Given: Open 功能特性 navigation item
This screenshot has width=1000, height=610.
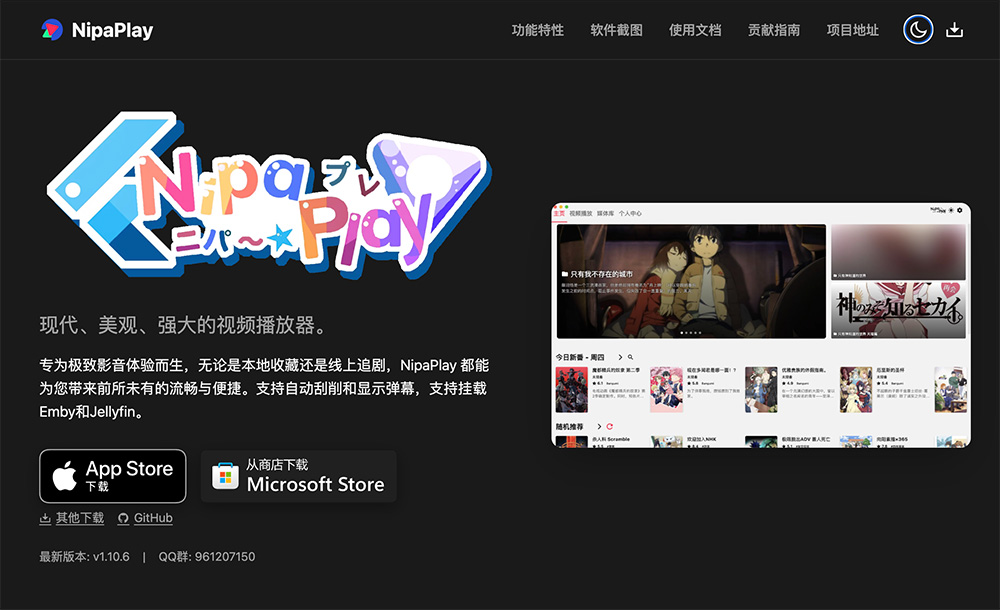Looking at the screenshot, I should pyautogui.click(x=538, y=30).
